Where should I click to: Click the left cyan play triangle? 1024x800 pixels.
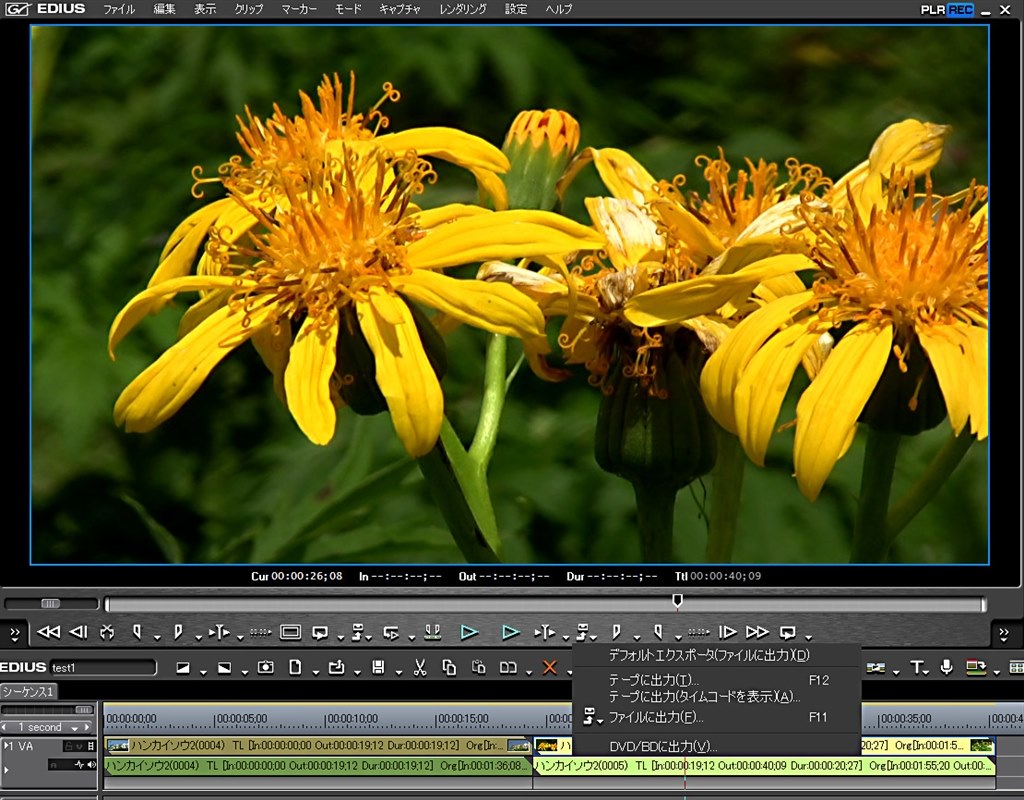(x=469, y=632)
